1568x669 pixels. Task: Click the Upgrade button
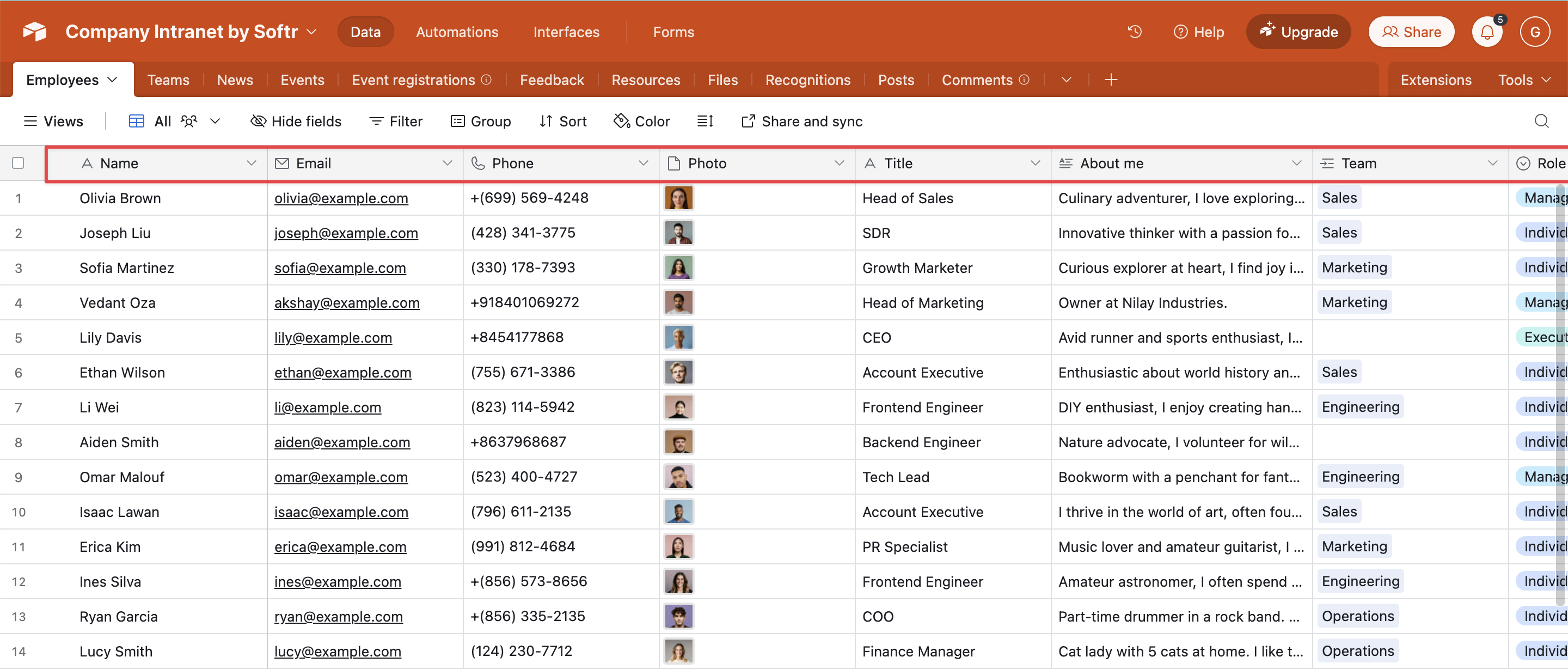point(1298,32)
